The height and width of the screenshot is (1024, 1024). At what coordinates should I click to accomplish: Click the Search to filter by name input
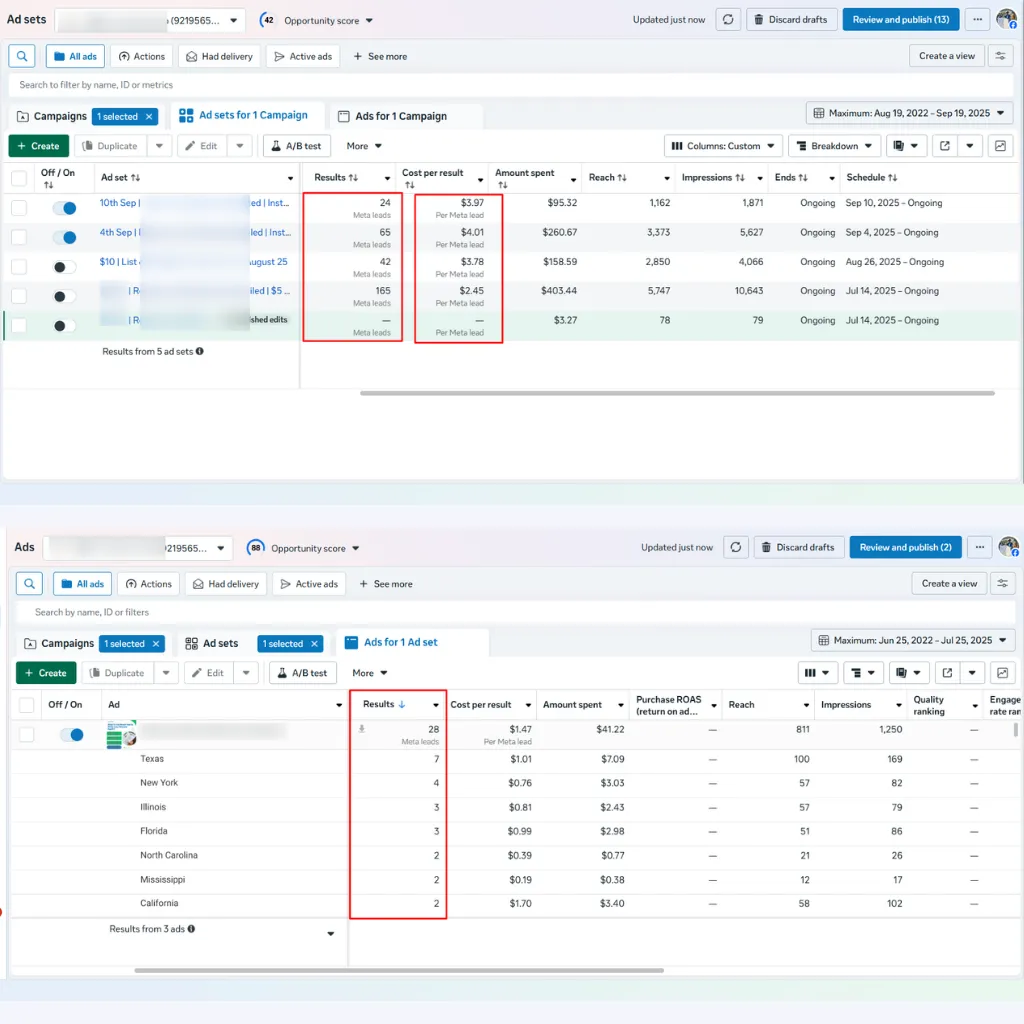pos(511,85)
